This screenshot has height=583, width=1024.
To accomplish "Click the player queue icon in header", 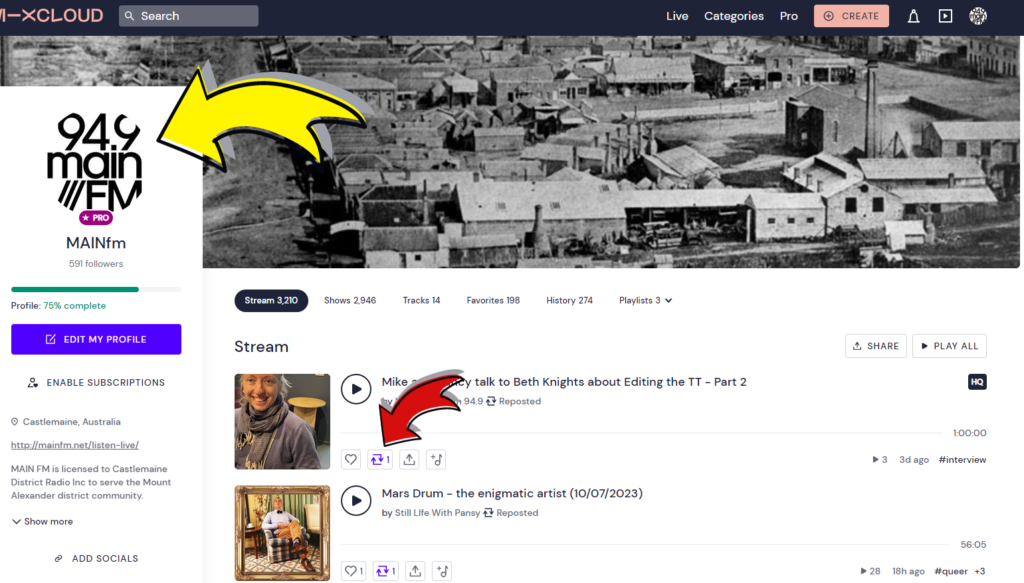I will pyautogui.click(x=945, y=16).
